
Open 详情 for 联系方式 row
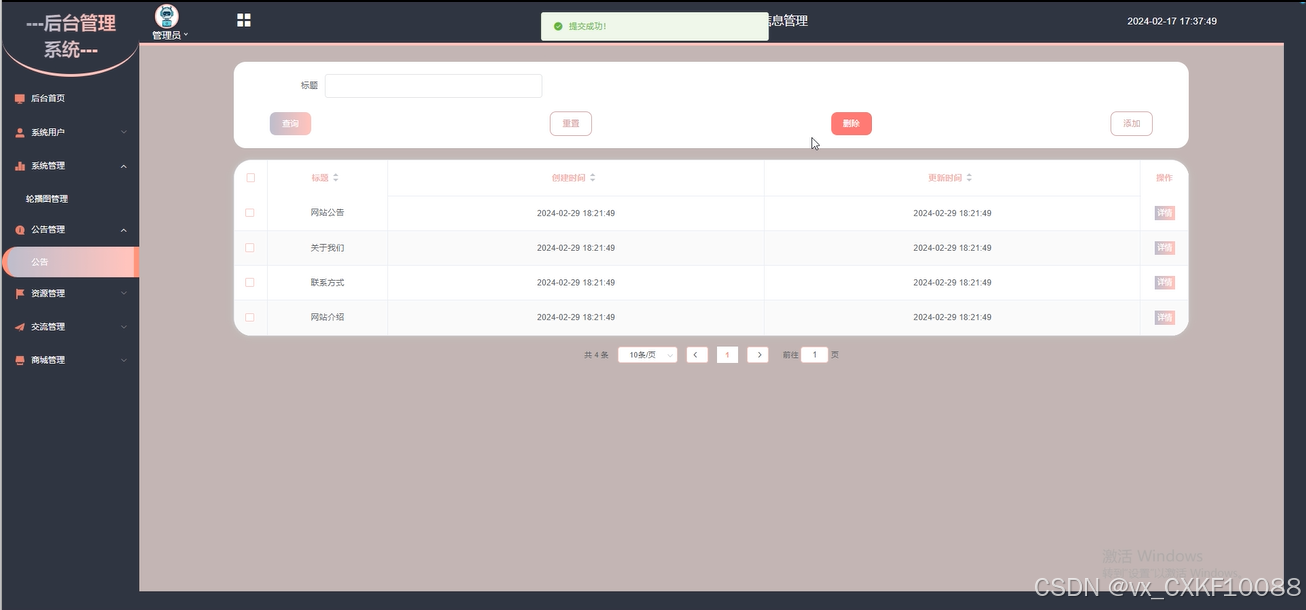tap(1164, 283)
